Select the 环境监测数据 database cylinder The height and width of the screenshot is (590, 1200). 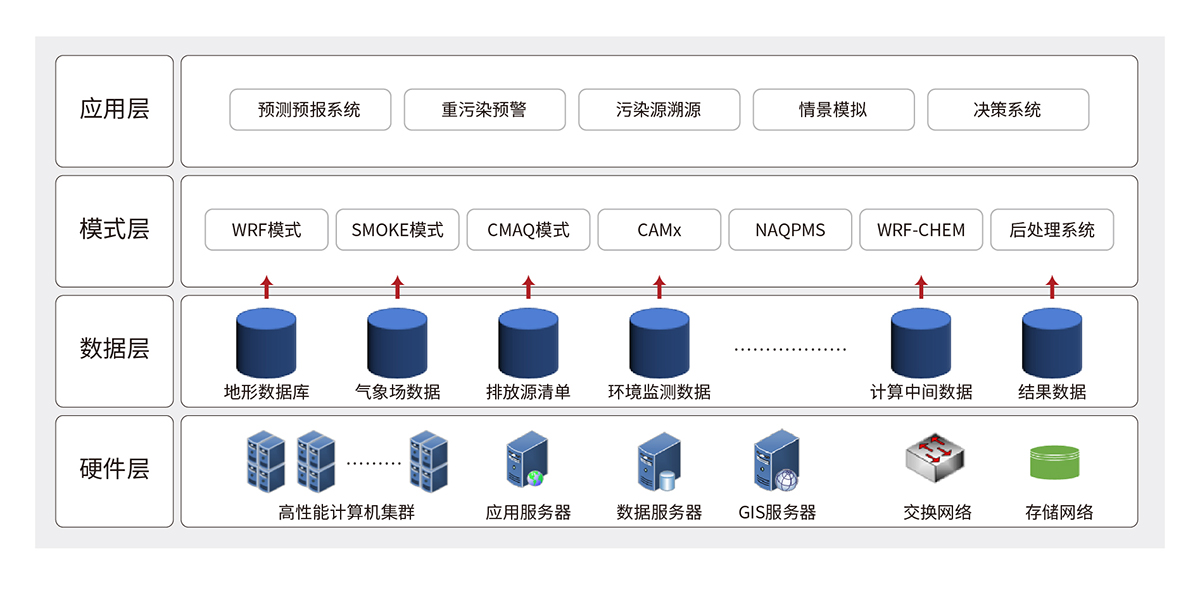click(659, 343)
